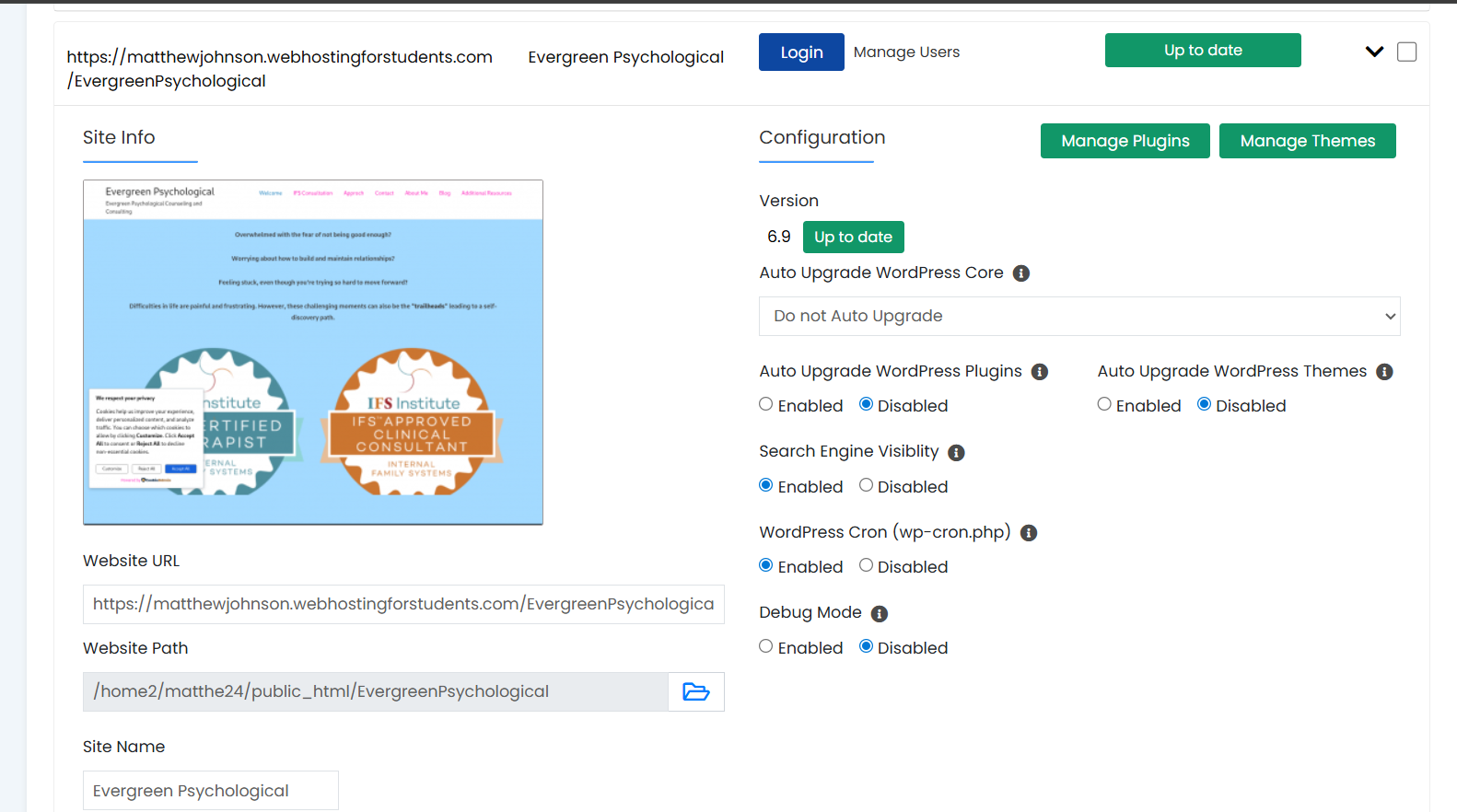Show info for Search Engine Visibility
Viewport: 1457px width, 812px height.
(x=956, y=452)
